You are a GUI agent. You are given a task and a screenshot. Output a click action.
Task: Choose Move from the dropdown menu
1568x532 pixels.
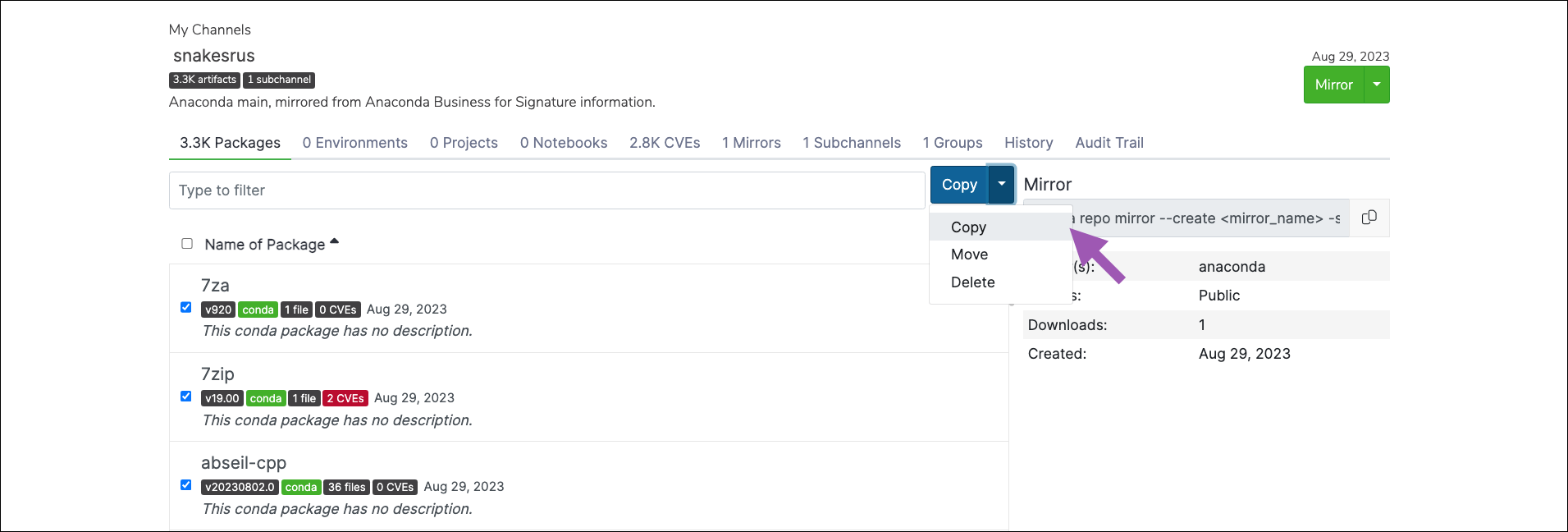pos(969,255)
